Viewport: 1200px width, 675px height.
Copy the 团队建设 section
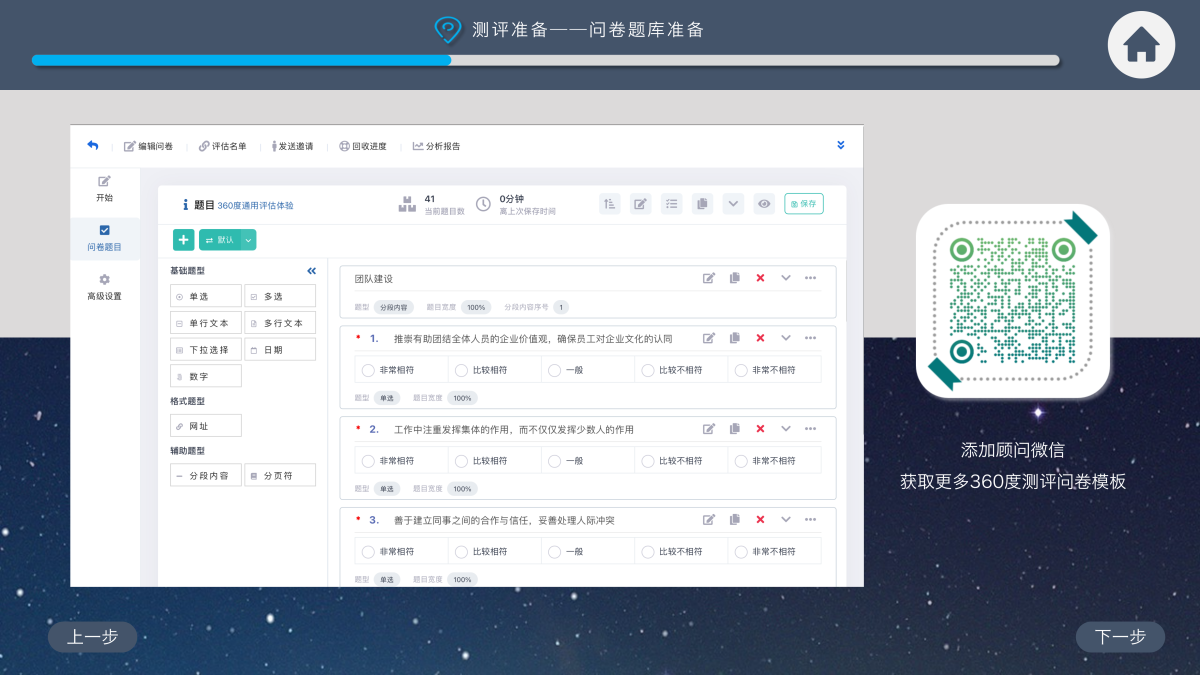pos(735,278)
